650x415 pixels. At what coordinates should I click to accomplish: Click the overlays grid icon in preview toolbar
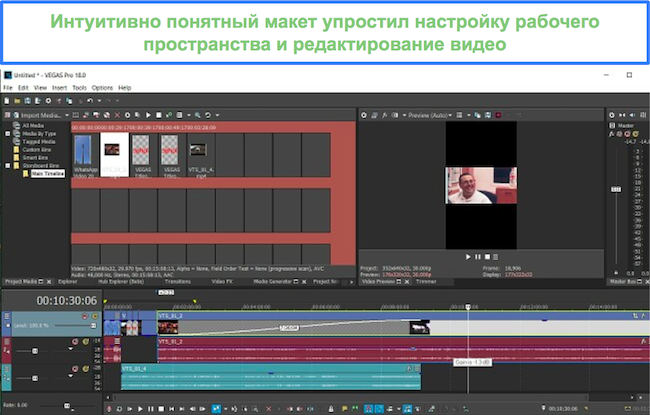tap(459, 115)
